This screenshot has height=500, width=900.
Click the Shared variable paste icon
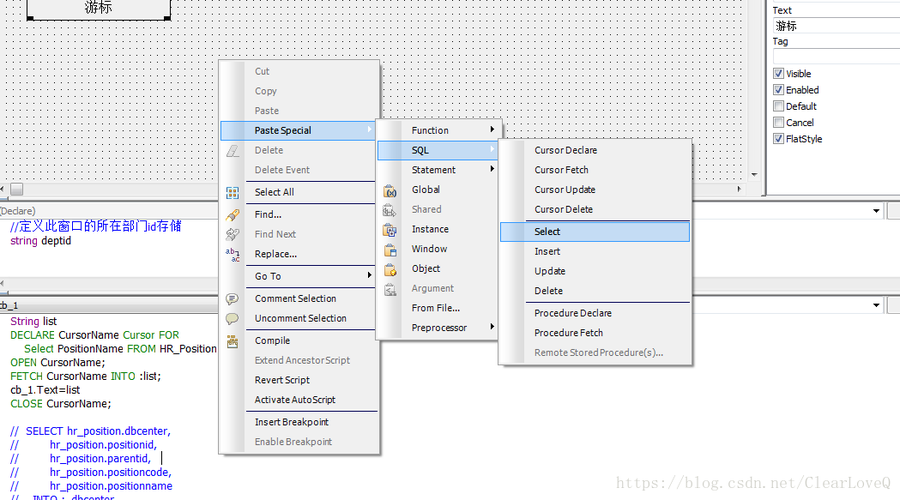390,210
